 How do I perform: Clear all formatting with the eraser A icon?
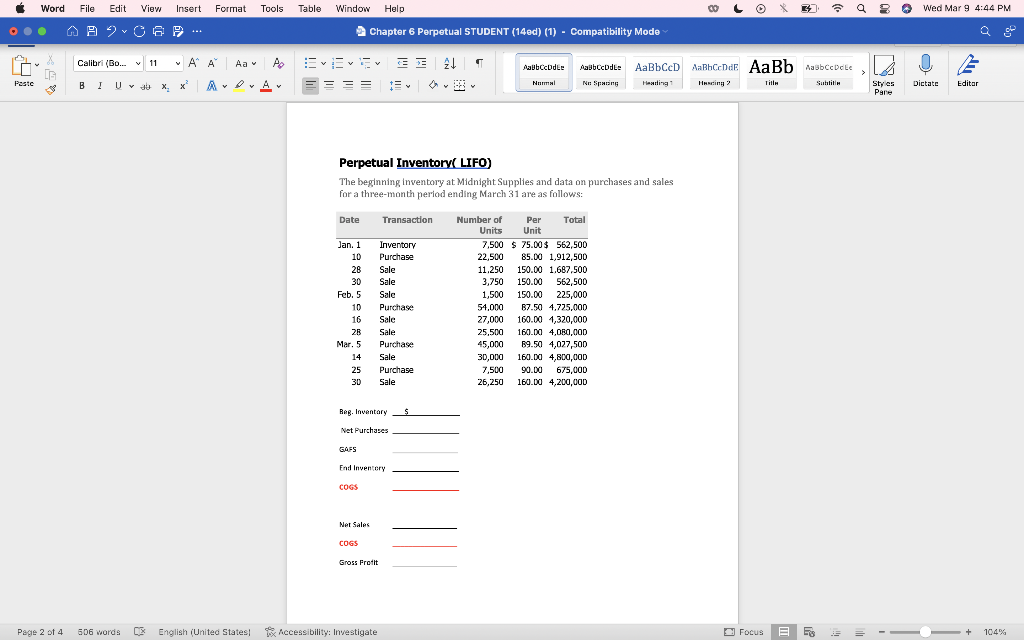pyautogui.click(x=278, y=63)
